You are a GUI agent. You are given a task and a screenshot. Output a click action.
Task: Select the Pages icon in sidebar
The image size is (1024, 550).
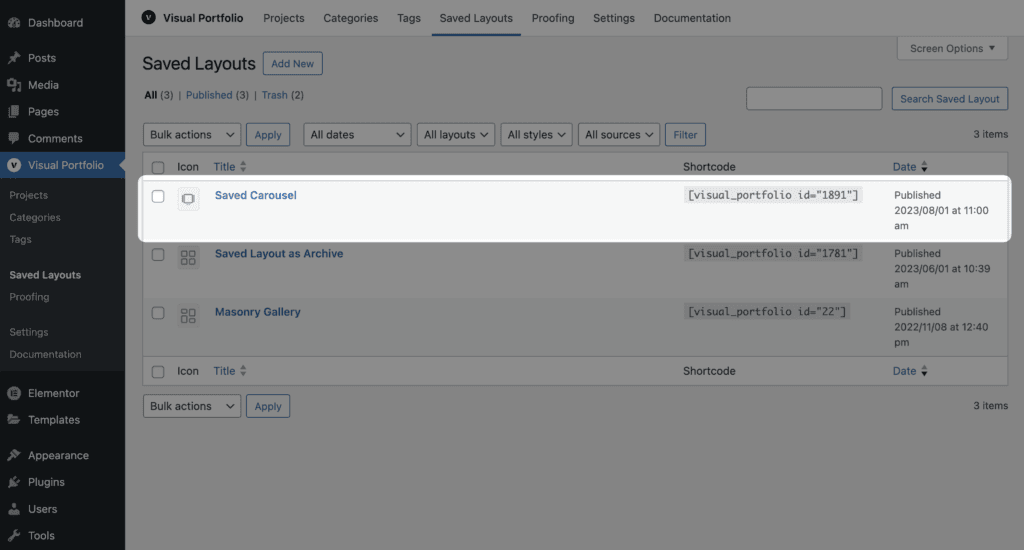14,112
